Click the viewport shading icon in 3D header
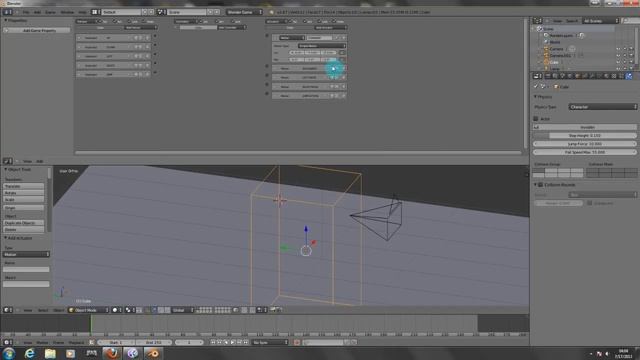 [116, 310]
